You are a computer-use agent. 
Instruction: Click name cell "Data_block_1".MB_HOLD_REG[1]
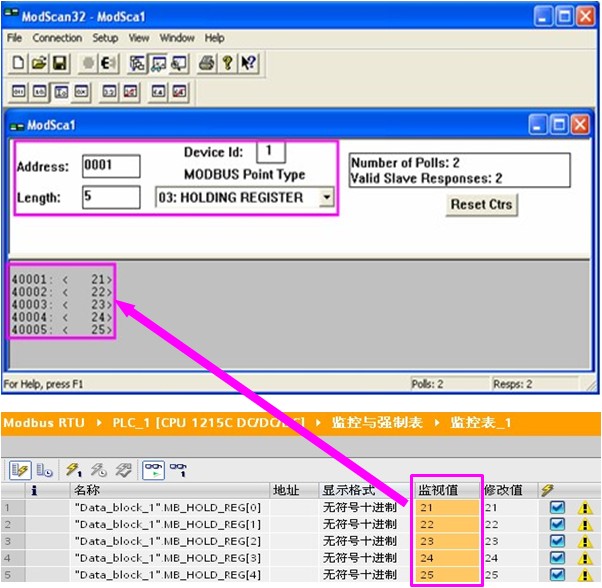point(168,524)
